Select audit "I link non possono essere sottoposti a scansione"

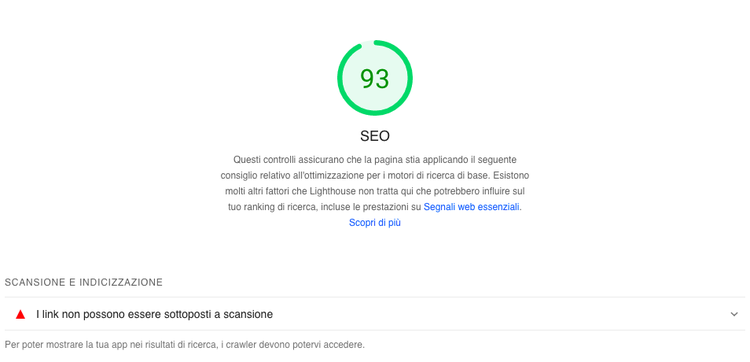(375, 314)
